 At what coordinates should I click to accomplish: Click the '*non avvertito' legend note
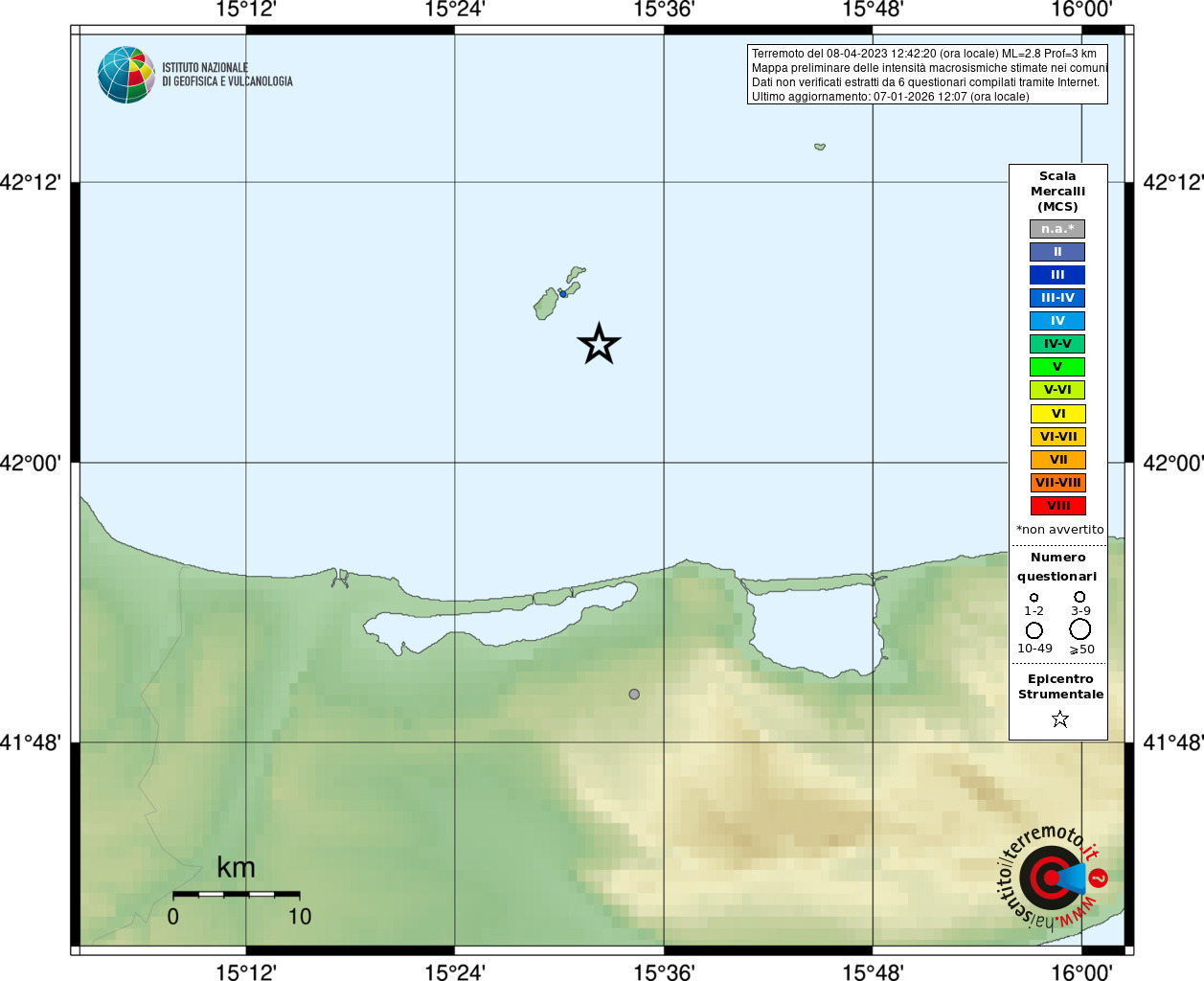1059,530
